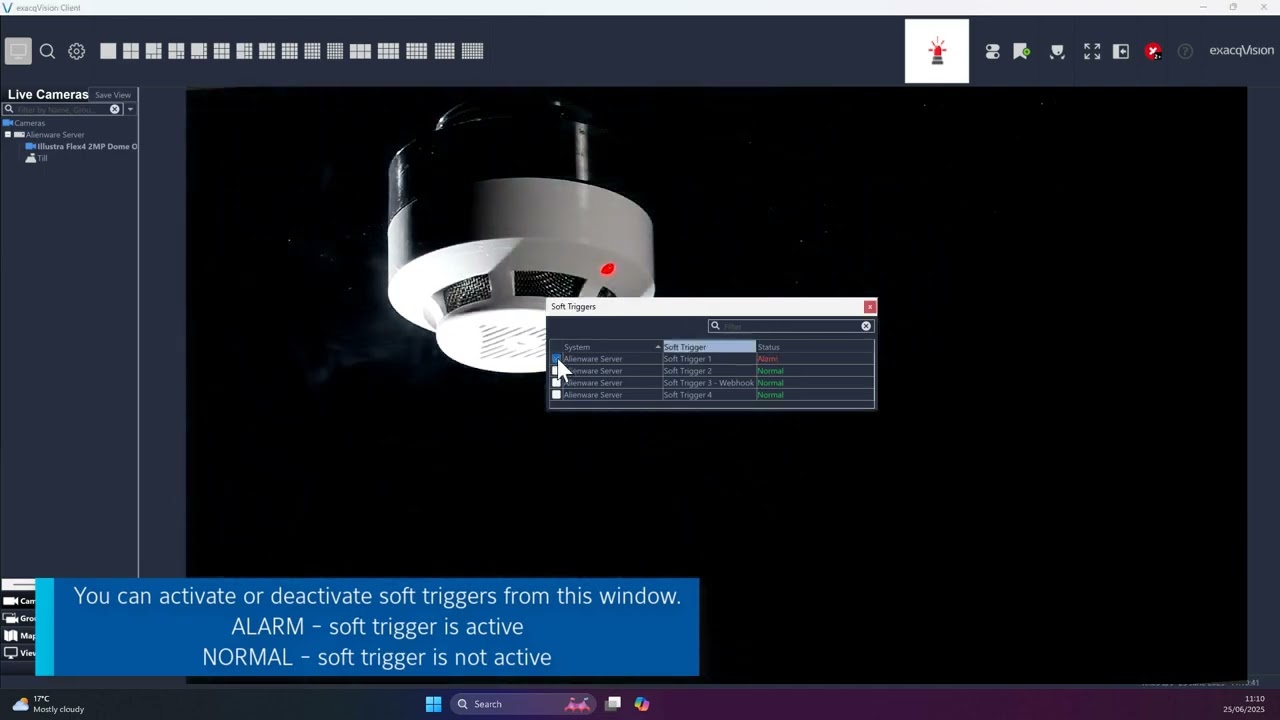Clear the Live Cameras filter text

tap(115, 109)
